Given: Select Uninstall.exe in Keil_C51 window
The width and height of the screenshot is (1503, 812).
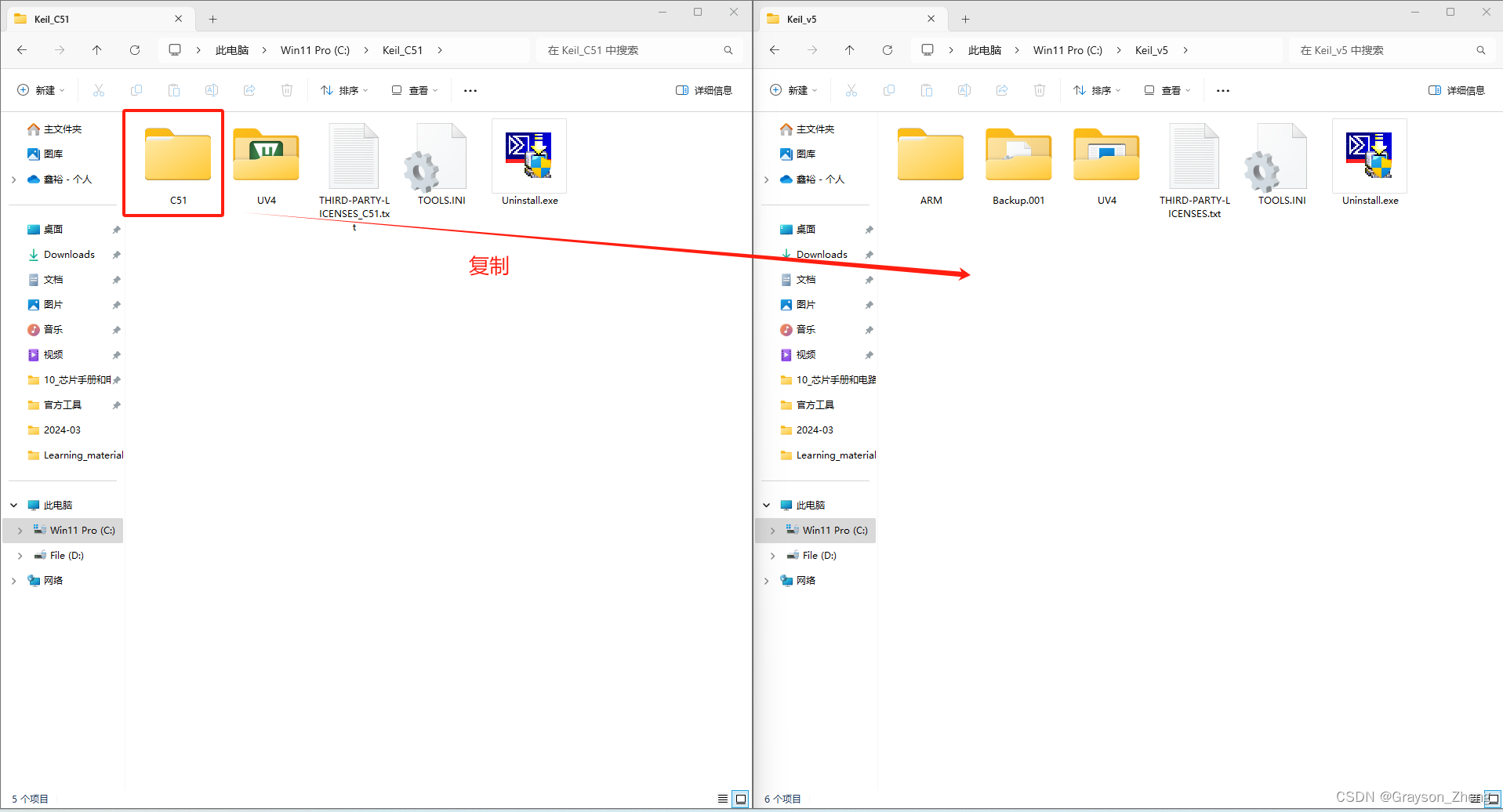Looking at the screenshot, I should 529,163.
